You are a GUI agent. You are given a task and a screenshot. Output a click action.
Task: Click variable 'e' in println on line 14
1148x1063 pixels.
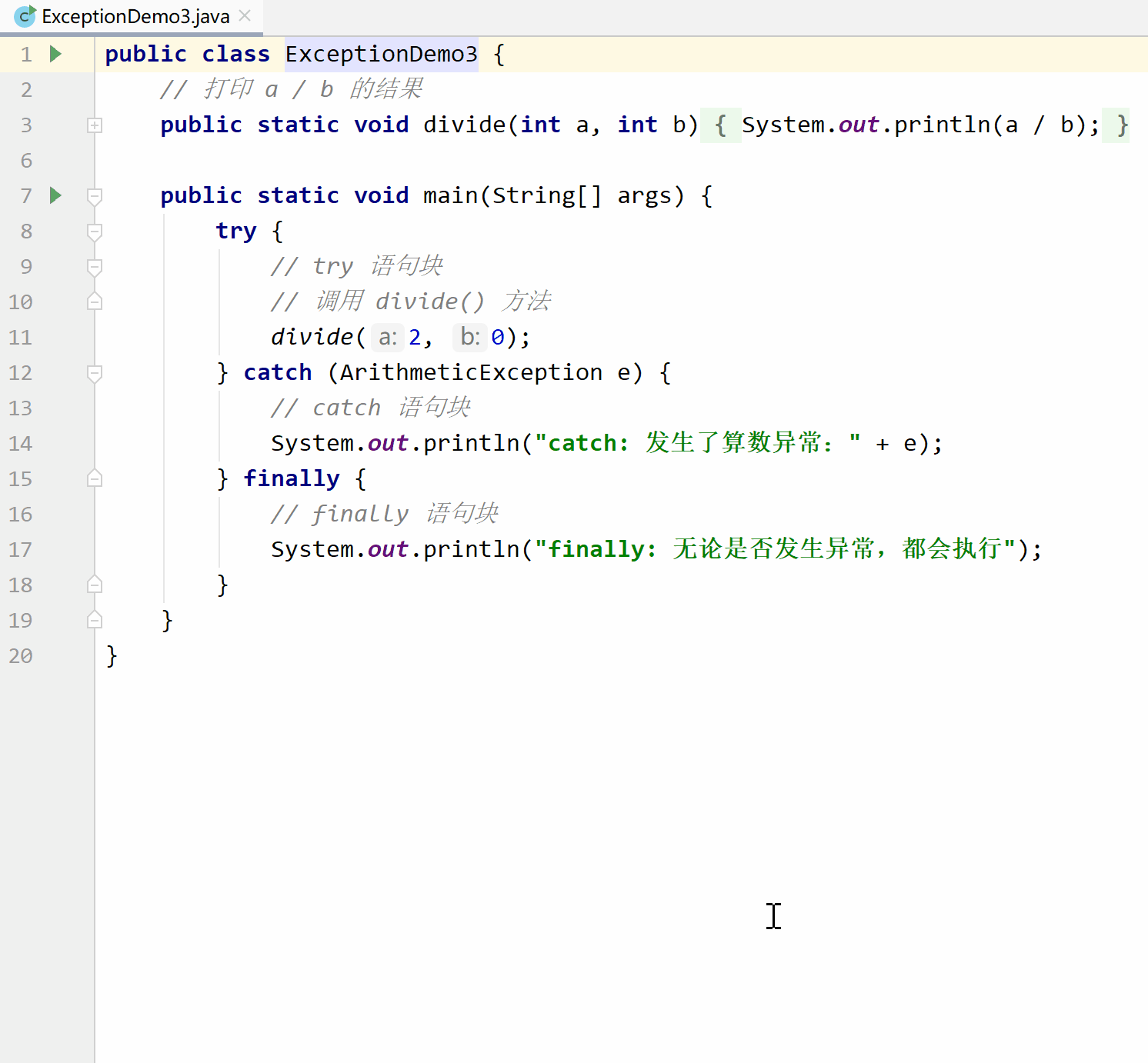[910, 443]
